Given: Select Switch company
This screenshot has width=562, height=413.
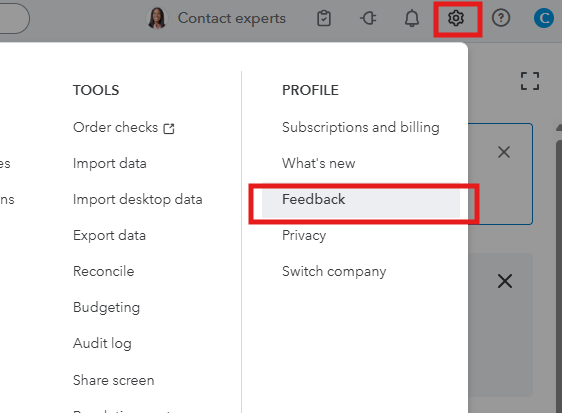Looking at the screenshot, I should click(x=334, y=271).
